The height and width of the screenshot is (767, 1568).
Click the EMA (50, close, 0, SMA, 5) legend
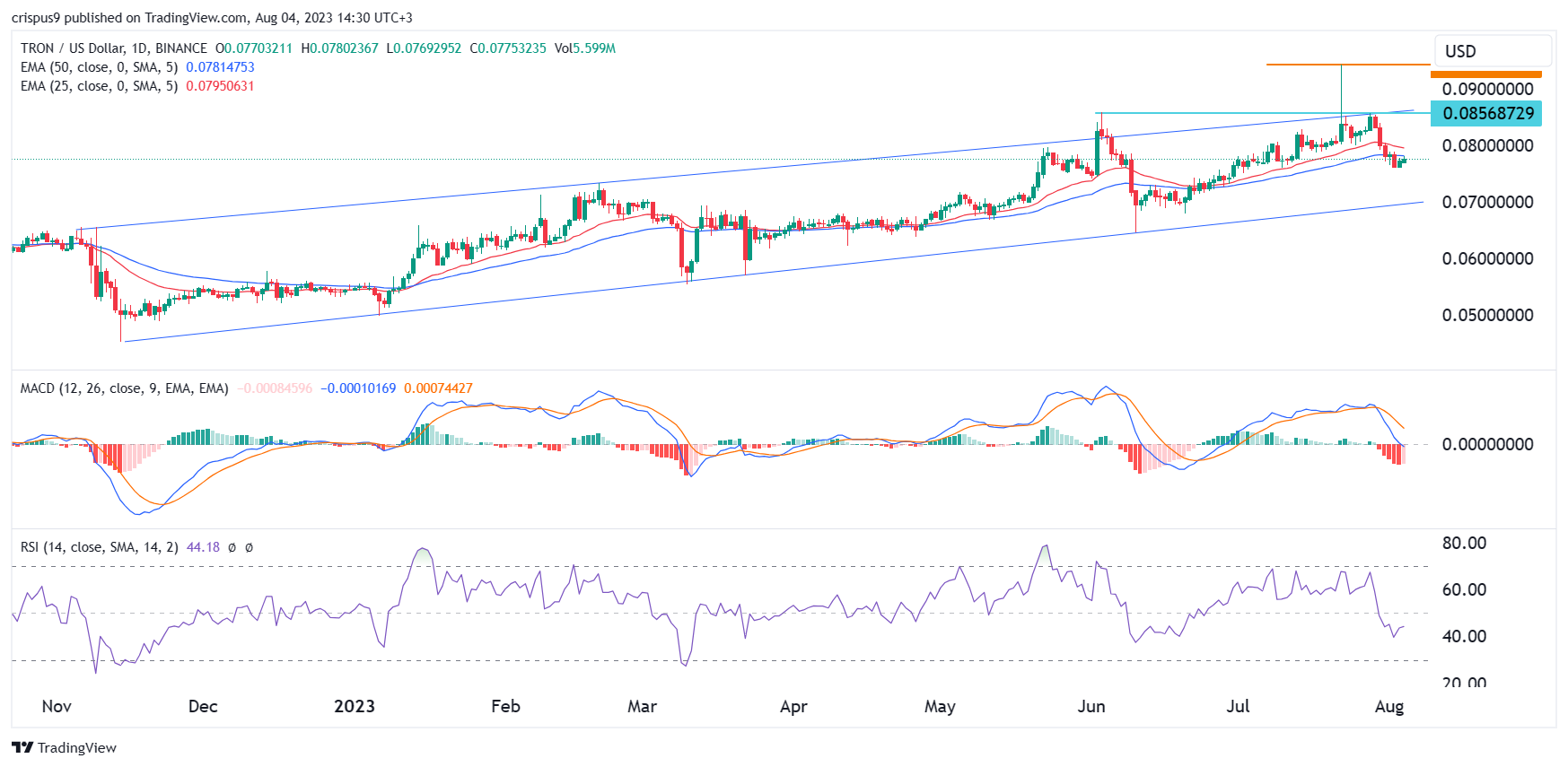click(99, 67)
